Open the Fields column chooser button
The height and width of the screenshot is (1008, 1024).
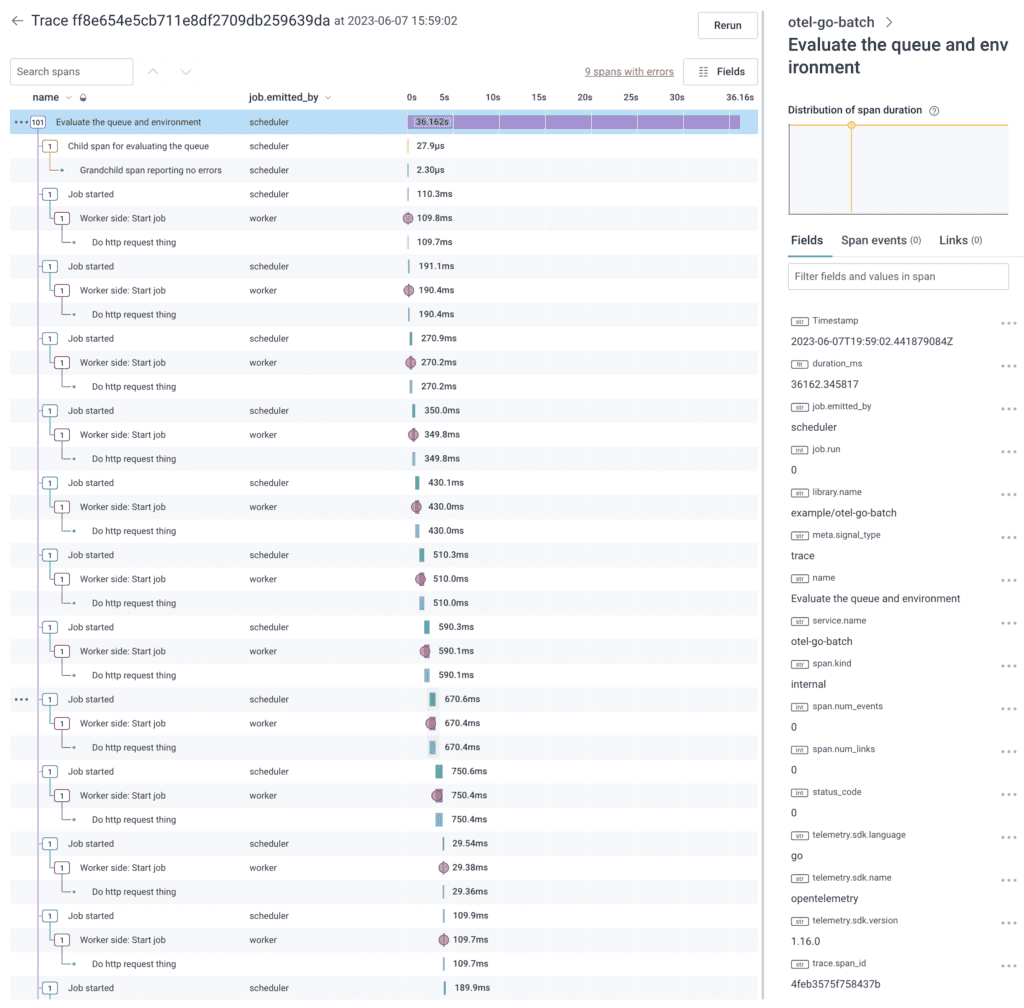pyautogui.click(x=720, y=72)
